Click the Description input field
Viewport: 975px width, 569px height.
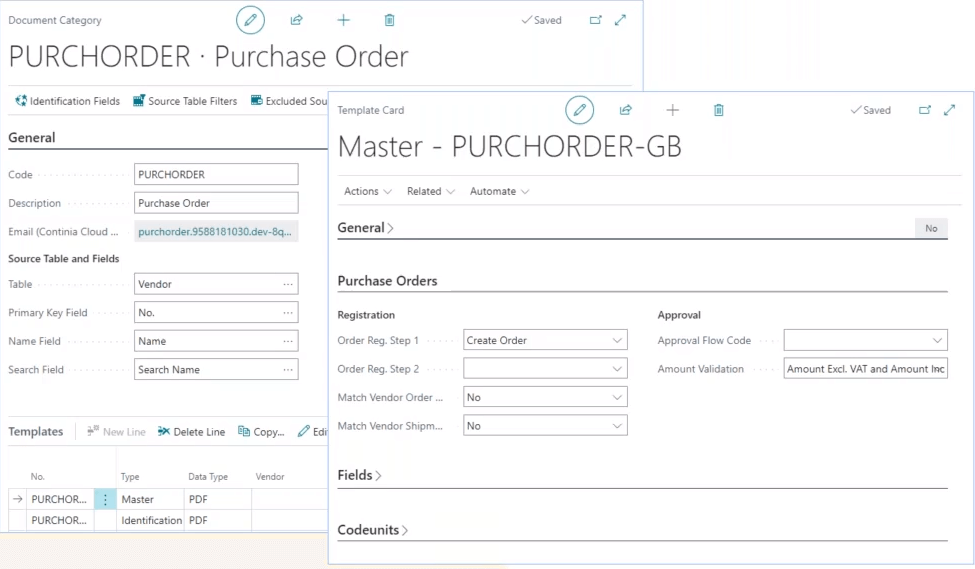216,203
